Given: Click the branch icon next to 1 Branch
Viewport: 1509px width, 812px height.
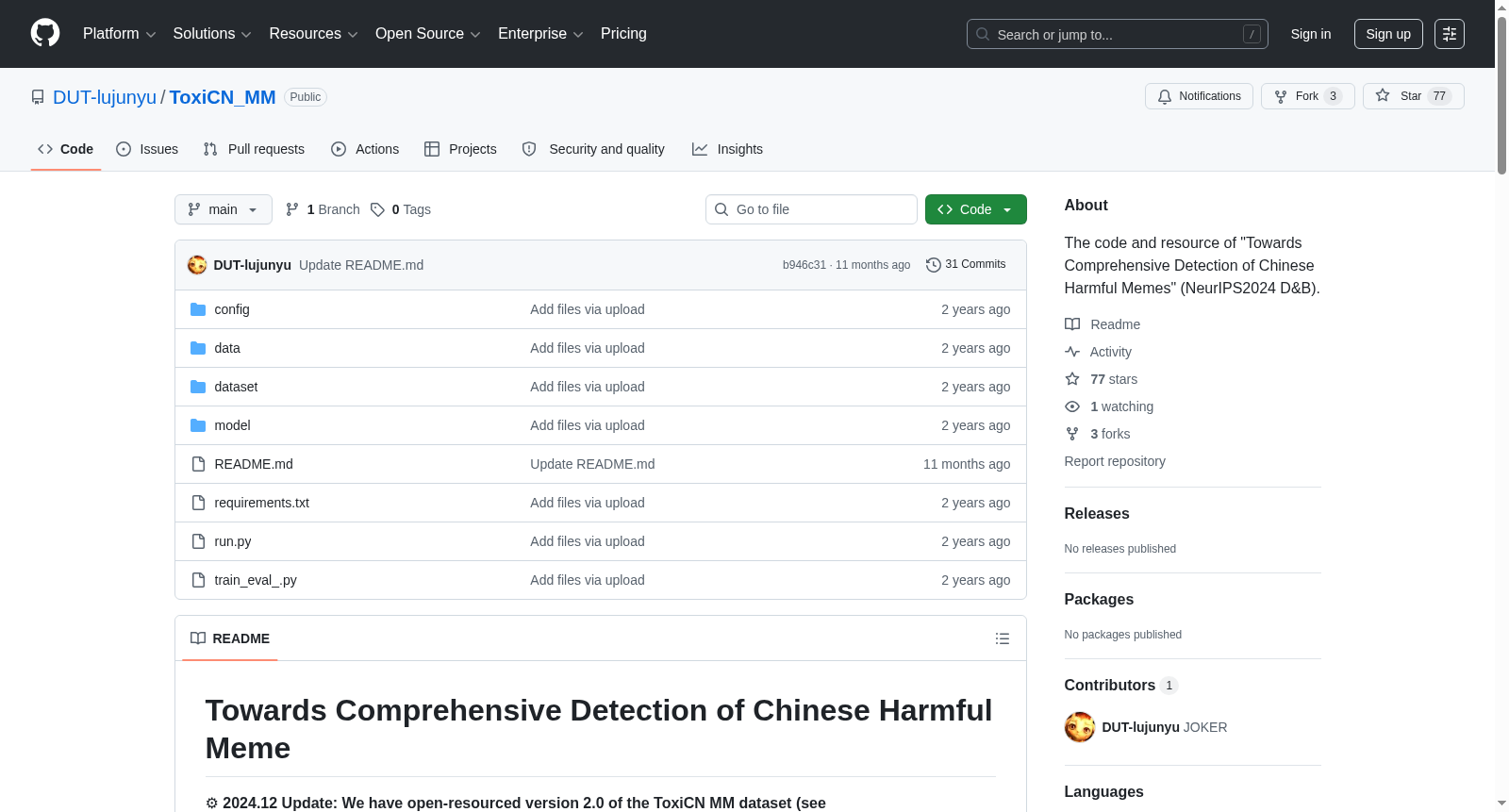Looking at the screenshot, I should tap(292, 209).
